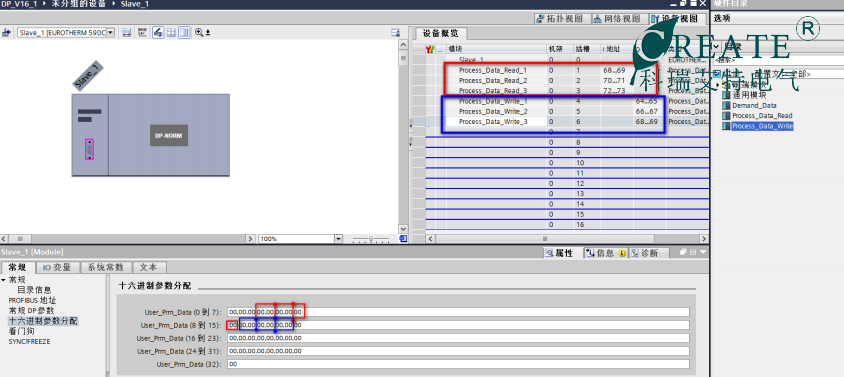Toggle the grid display icon
844x377 pixels.
[x=171, y=33]
